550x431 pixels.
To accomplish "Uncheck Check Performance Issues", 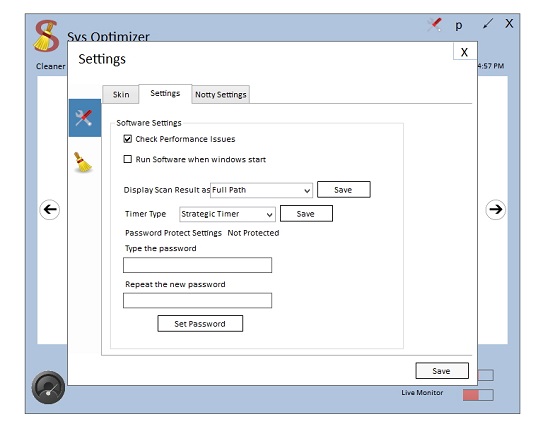I will (128, 139).
